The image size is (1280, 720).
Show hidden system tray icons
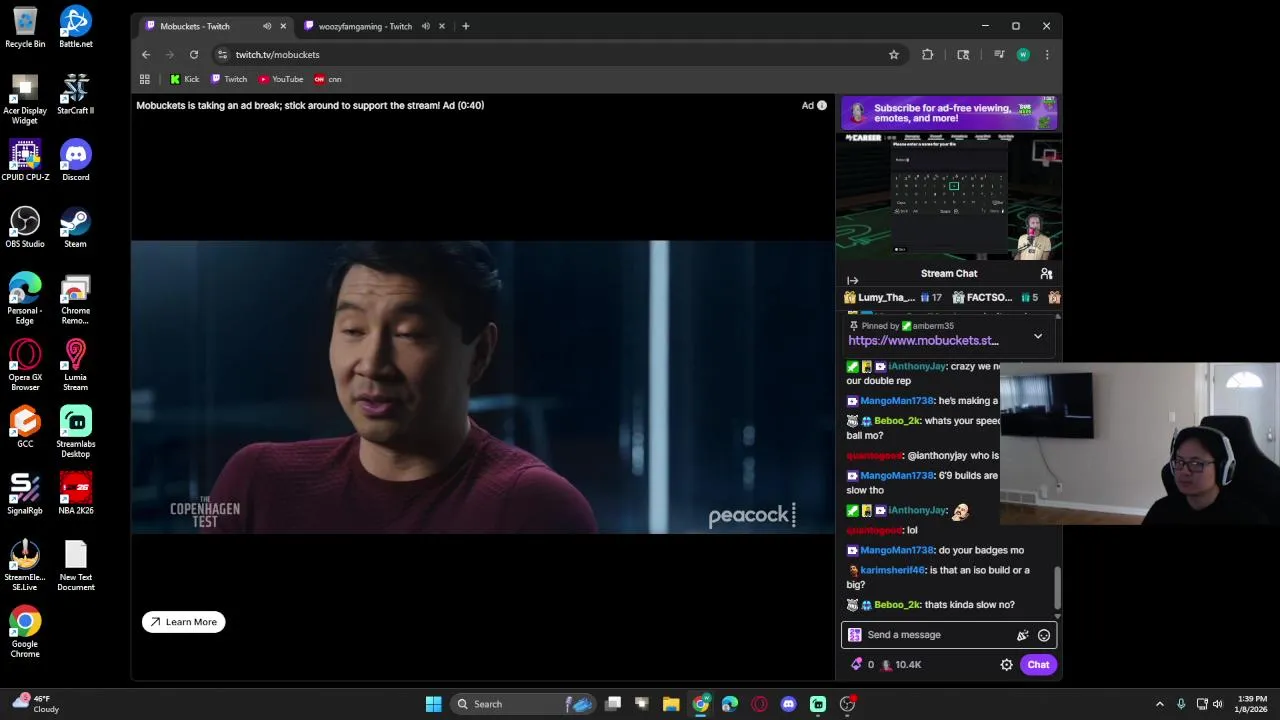(x=1160, y=704)
